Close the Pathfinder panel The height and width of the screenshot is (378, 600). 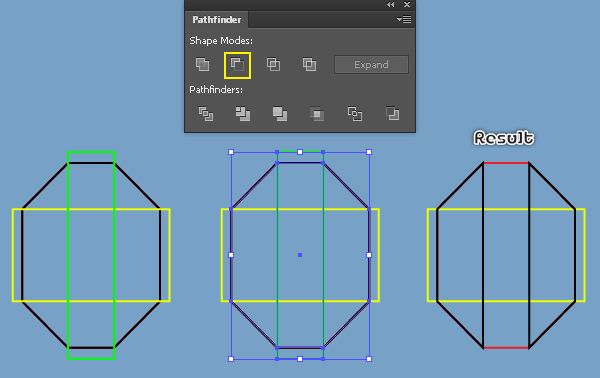pyautogui.click(x=407, y=5)
